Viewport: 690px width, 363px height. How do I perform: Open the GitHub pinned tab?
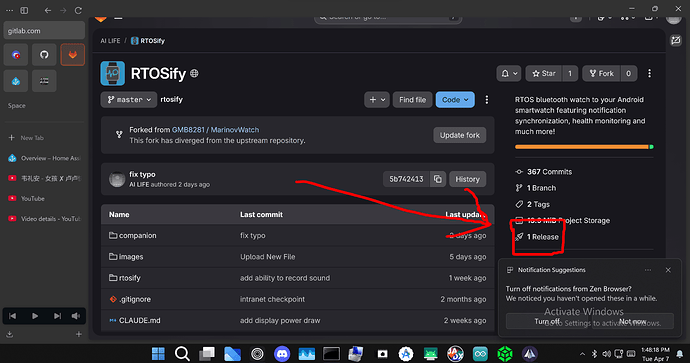(44, 55)
